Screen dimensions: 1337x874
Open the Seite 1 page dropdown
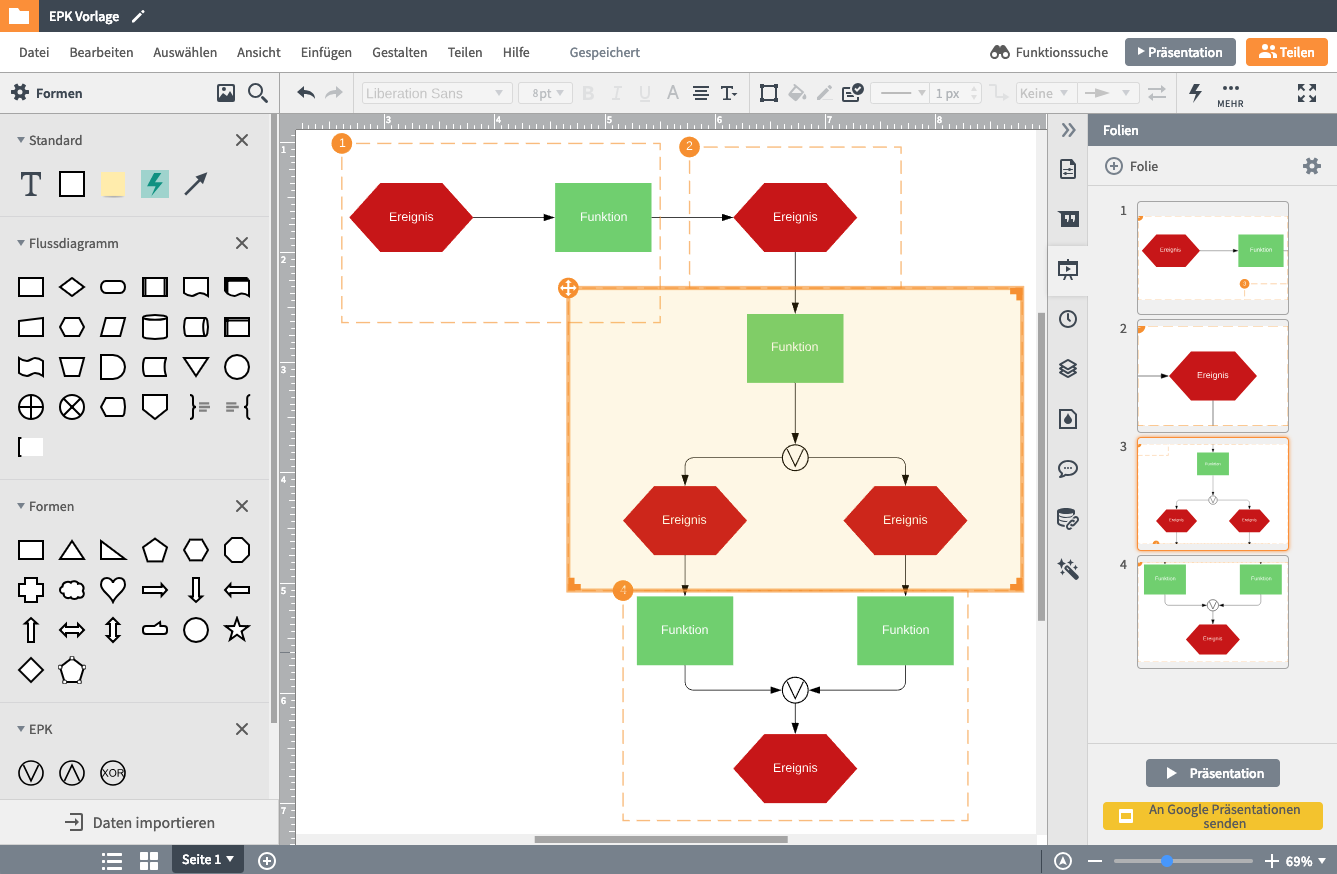(x=208, y=860)
